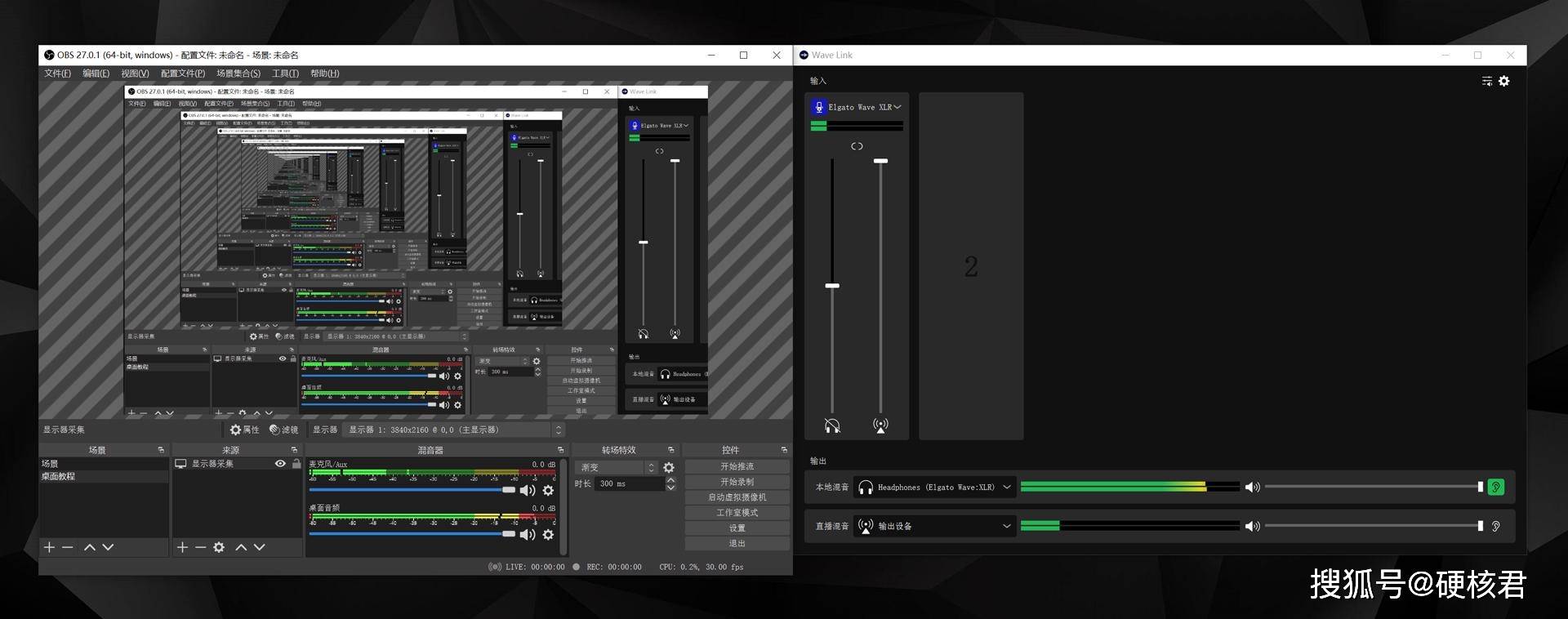Viewport: 1568px width, 619px height.
Task: Pop out the 控件 dock panel
Action: pos(784,450)
